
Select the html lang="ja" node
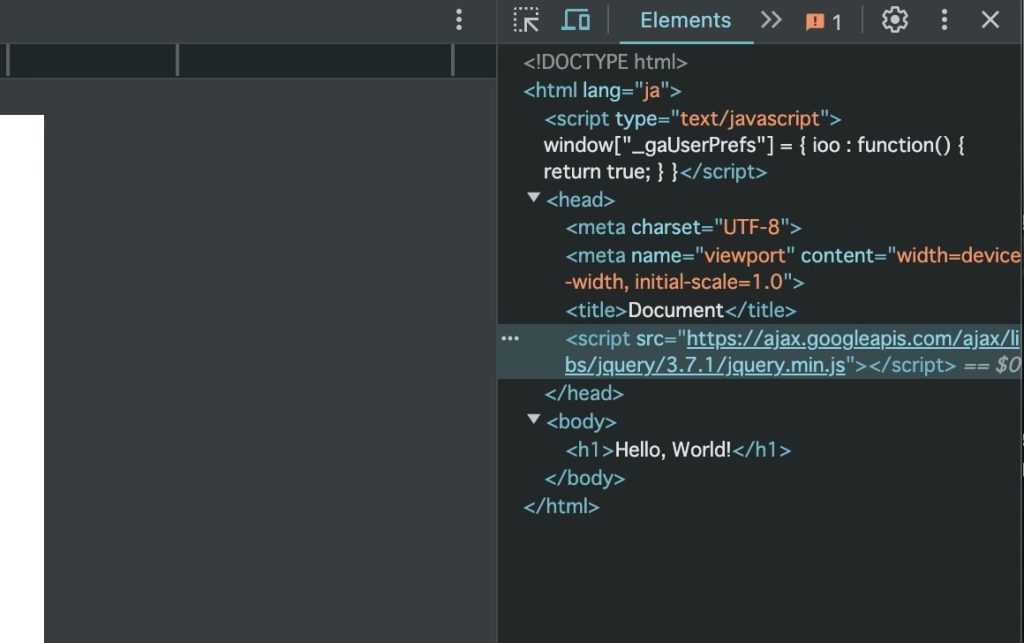point(602,90)
